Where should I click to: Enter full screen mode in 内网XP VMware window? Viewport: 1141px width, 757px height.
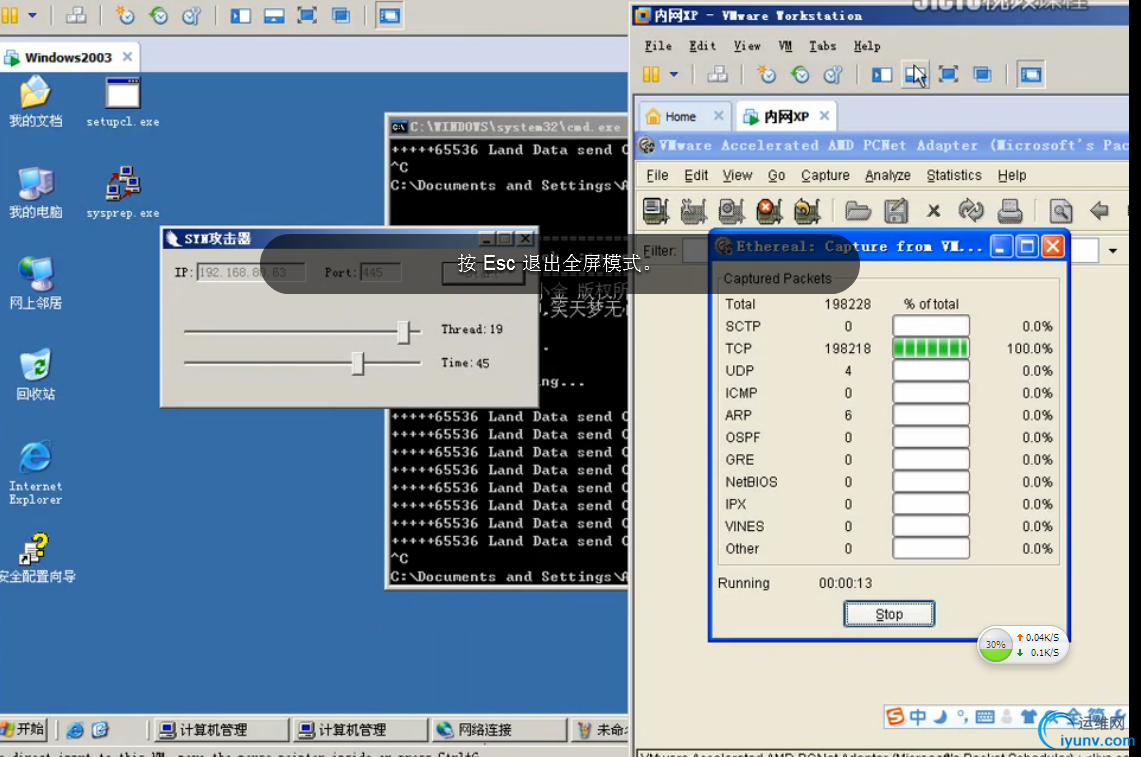948,74
